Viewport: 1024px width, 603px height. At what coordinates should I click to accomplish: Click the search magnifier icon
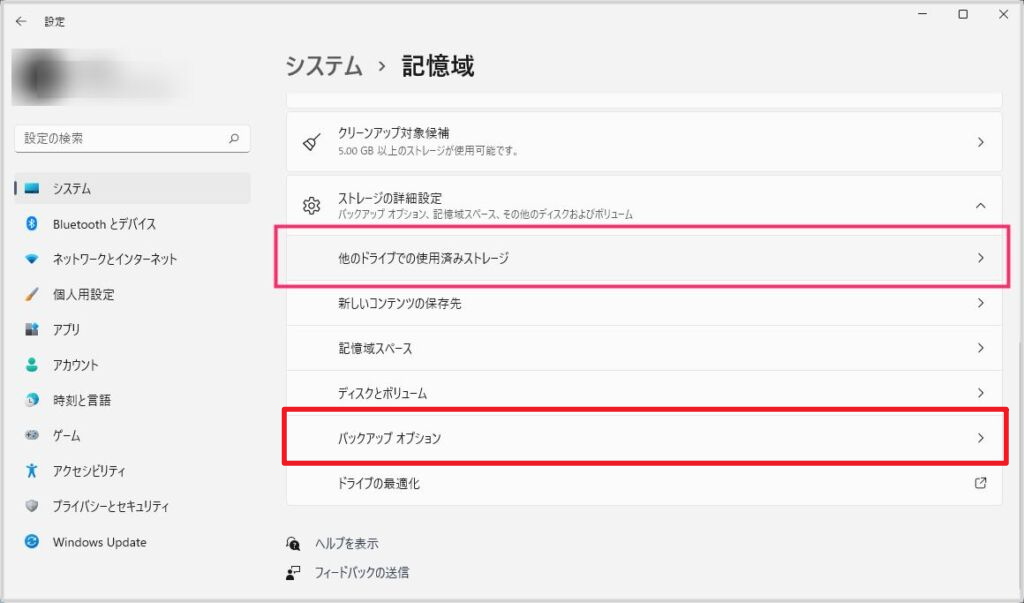[234, 138]
